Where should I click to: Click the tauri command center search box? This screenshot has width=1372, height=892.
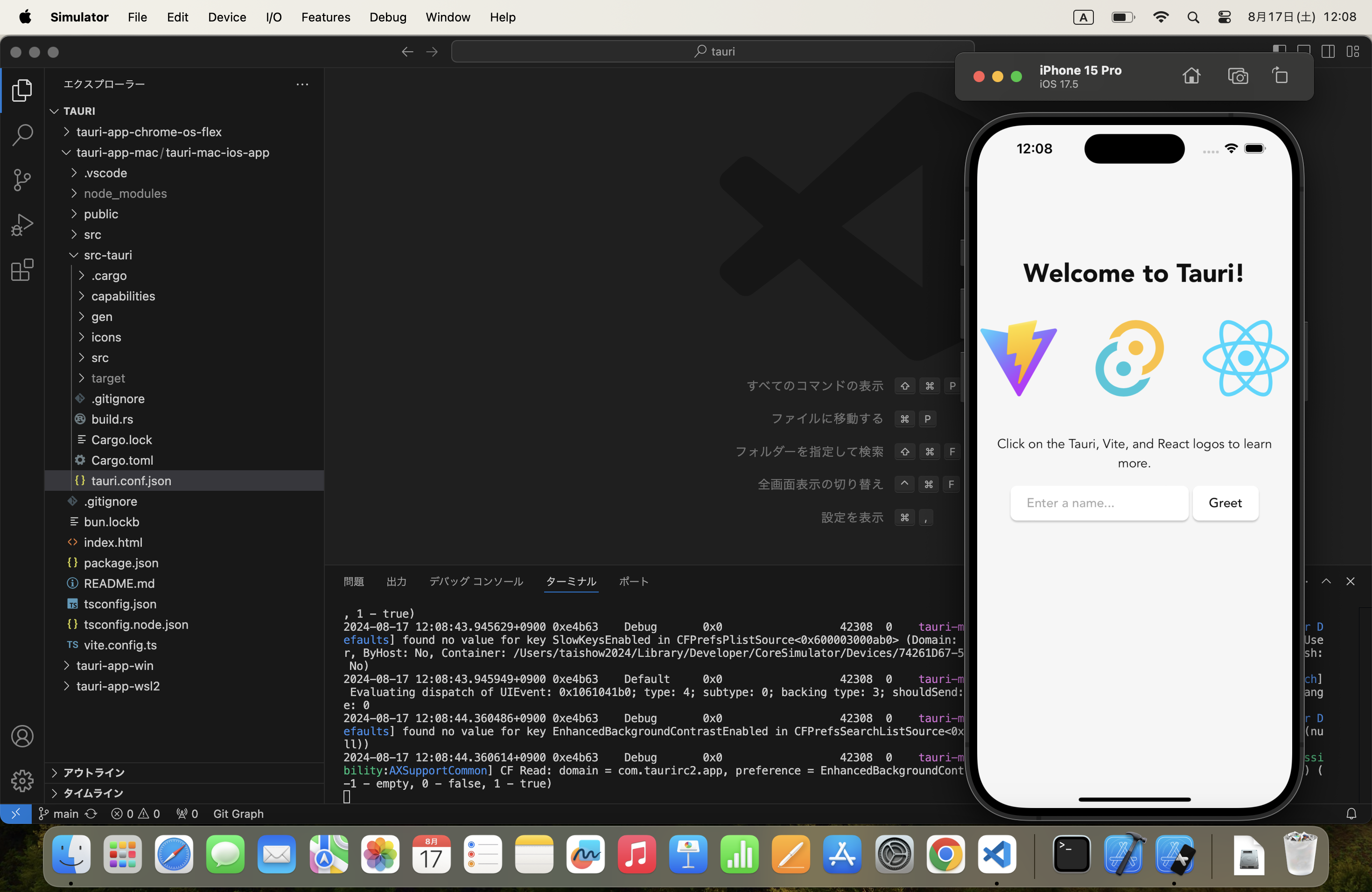point(713,51)
